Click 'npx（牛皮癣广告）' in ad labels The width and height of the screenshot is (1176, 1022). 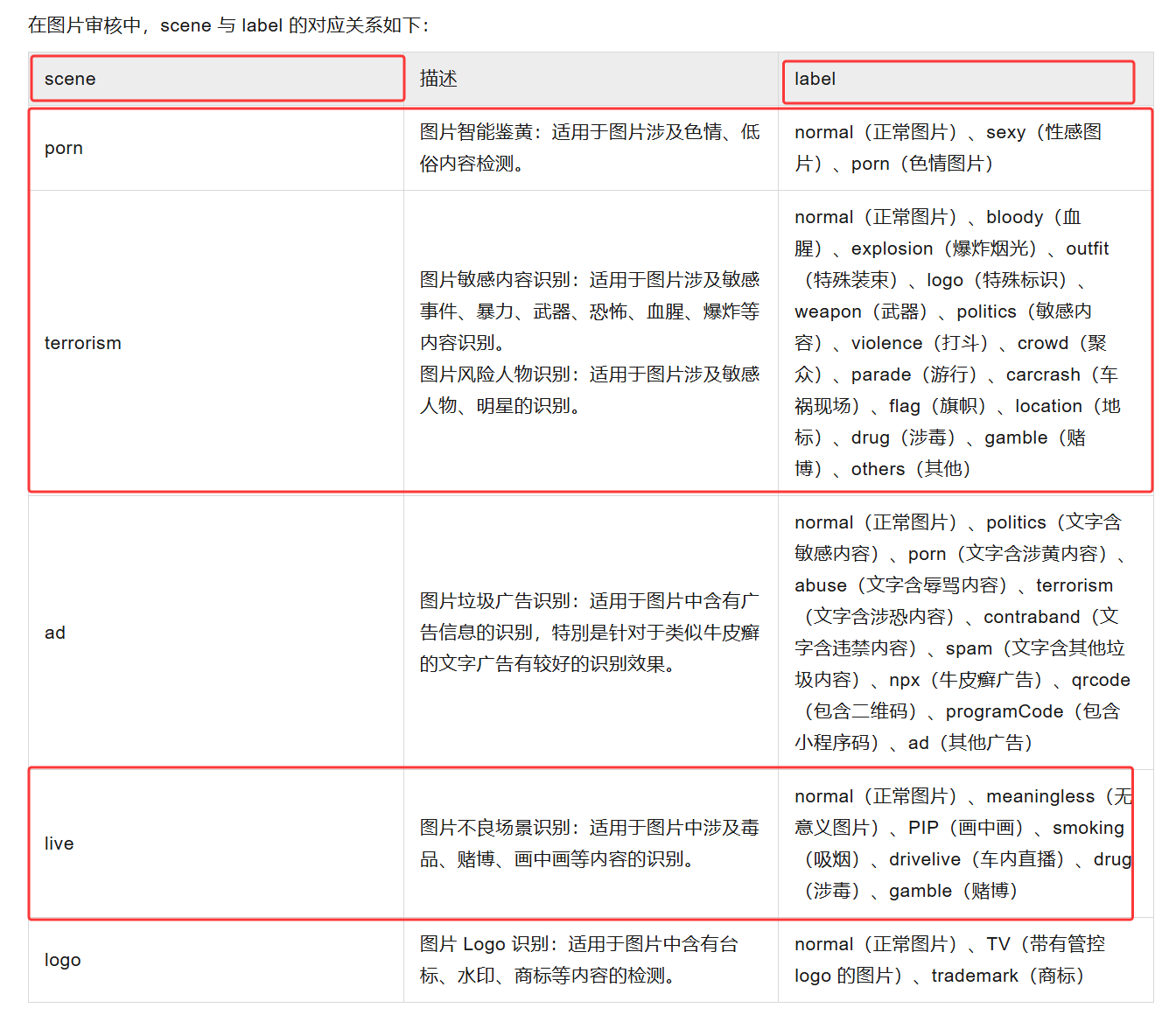pos(966,680)
